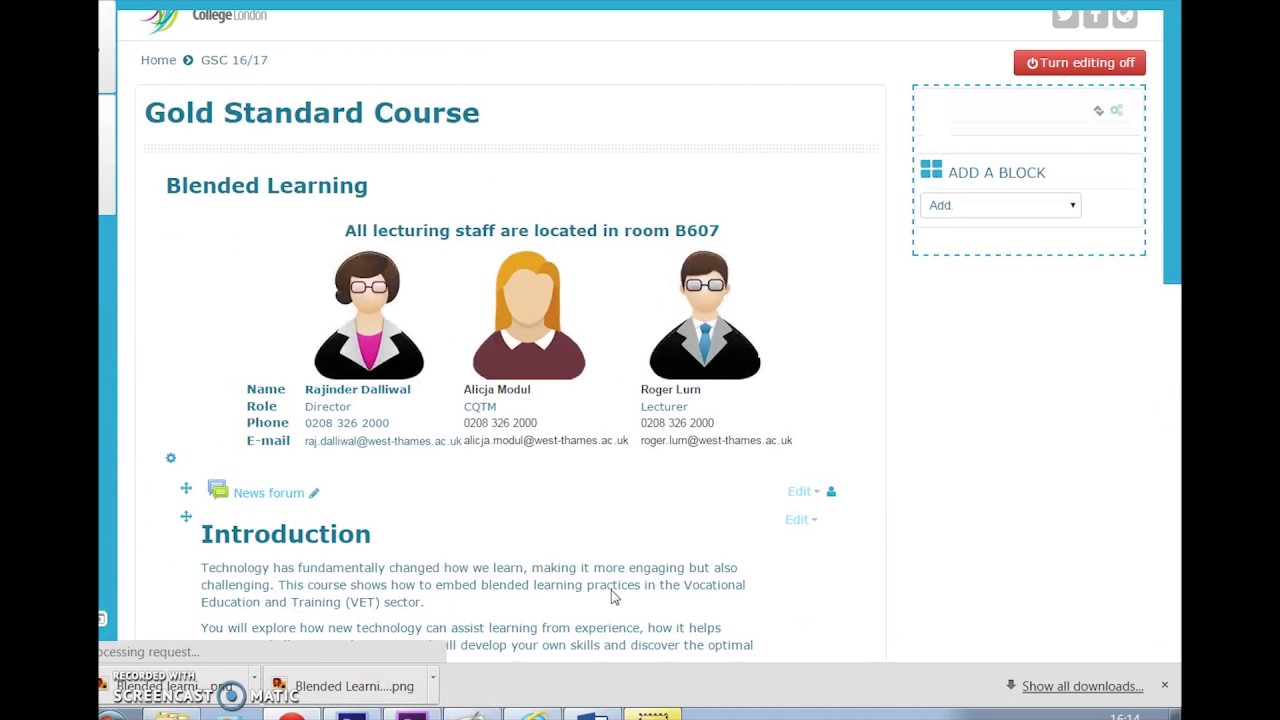The width and height of the screenshot is (1280, 720).
Task: Open the News forum link
Action: 269,493
